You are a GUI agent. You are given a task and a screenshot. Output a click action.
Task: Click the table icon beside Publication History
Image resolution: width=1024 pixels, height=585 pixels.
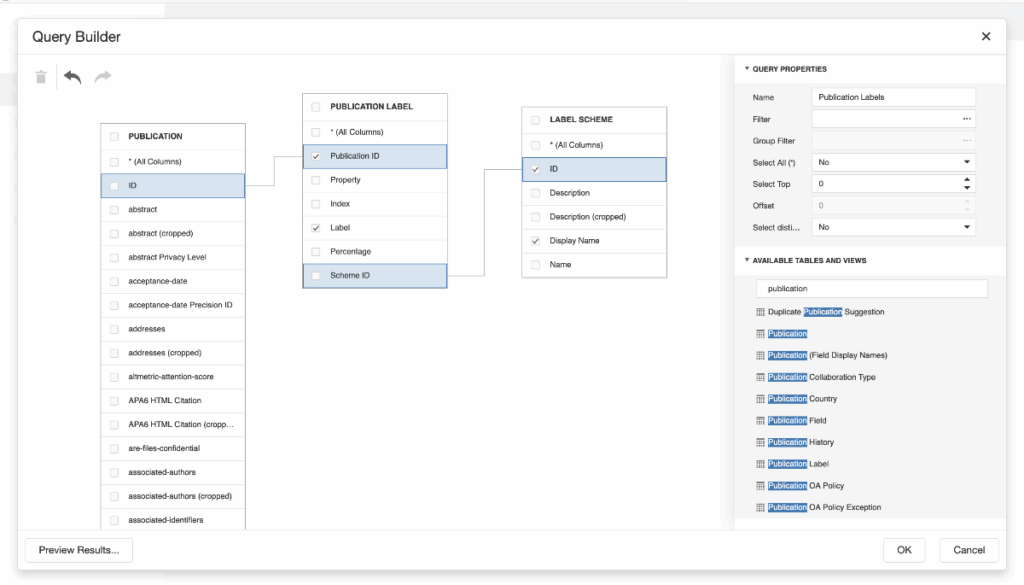point(760,442)
